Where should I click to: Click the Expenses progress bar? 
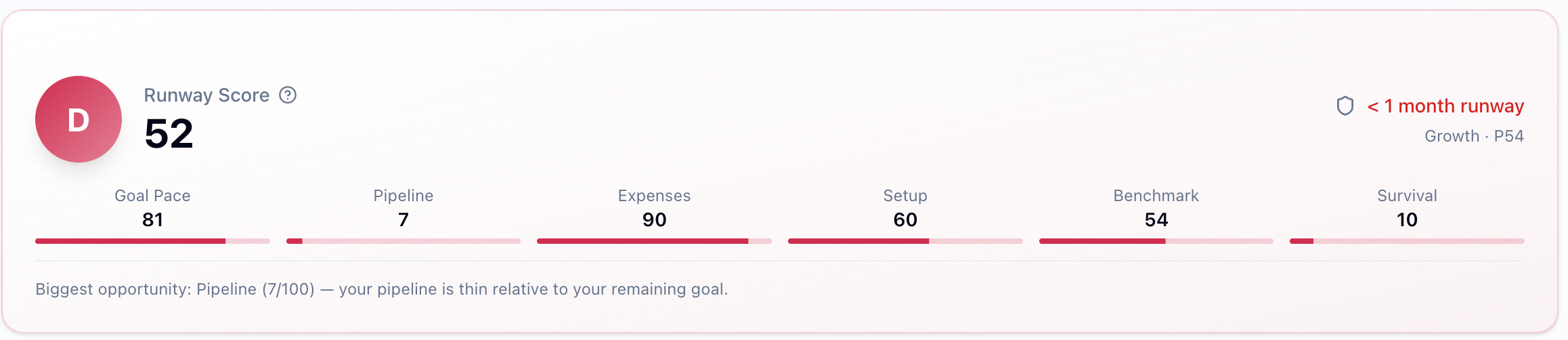[654, 241]
